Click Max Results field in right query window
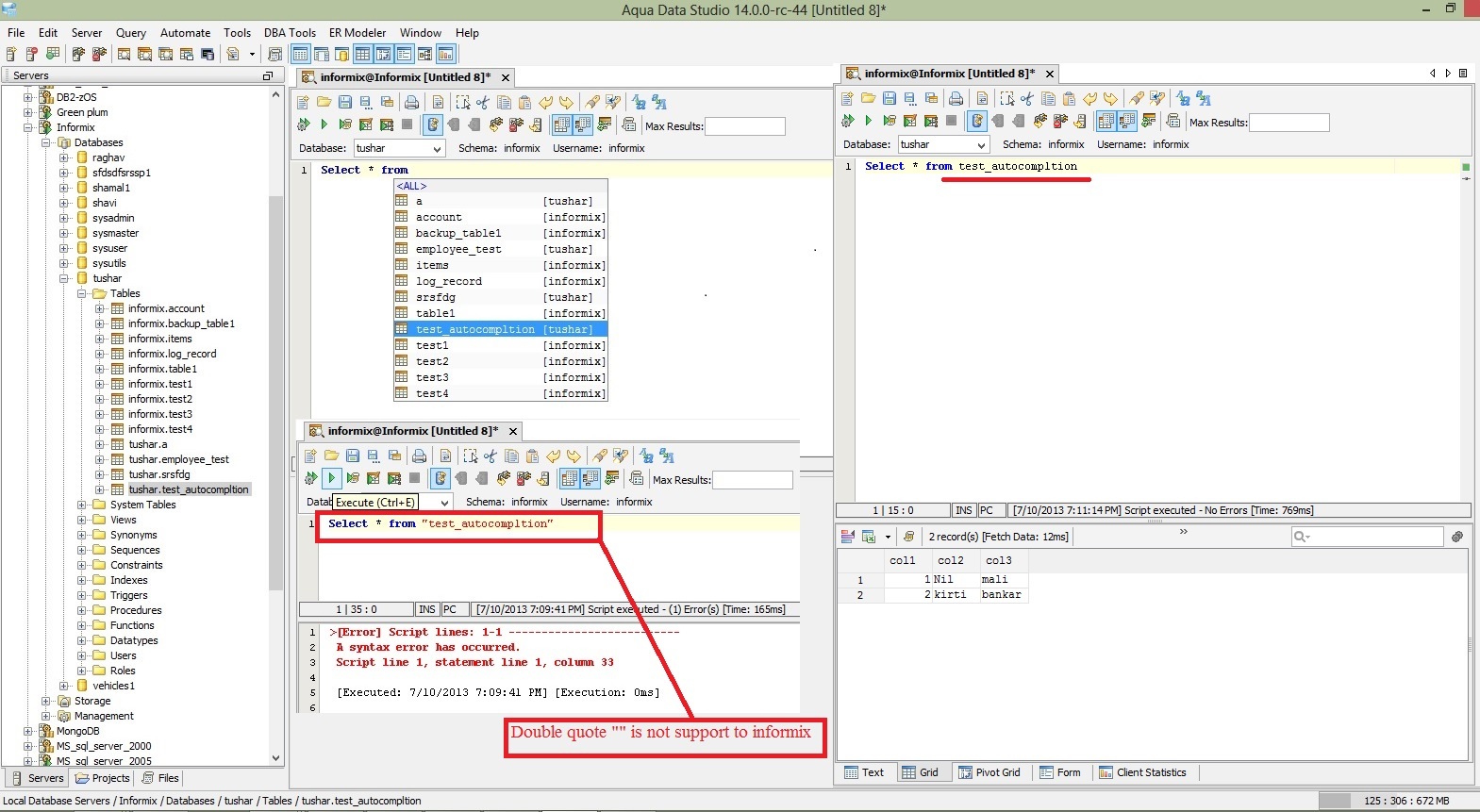The image size is (1480, 812). 1289,122
